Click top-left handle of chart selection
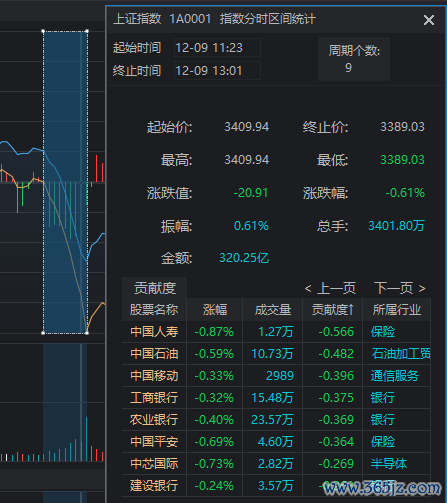This screenshot has width=447, height=503. point(43,31)
